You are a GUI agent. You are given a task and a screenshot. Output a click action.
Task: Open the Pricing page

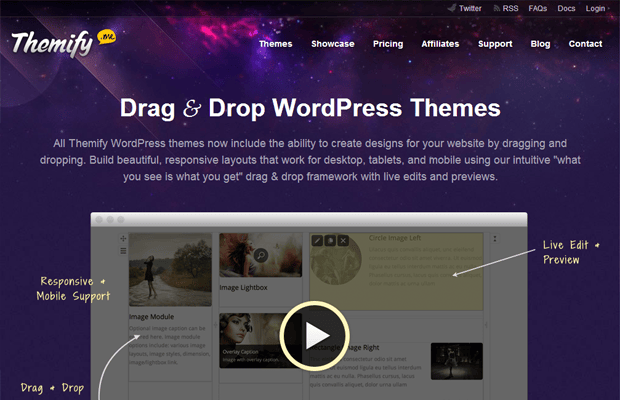click(388, 44)
